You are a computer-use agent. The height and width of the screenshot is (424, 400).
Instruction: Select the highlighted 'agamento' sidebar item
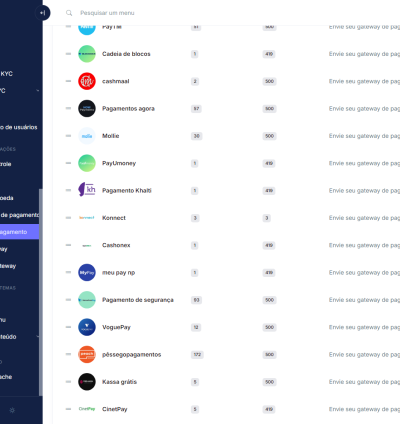(19, 232)
